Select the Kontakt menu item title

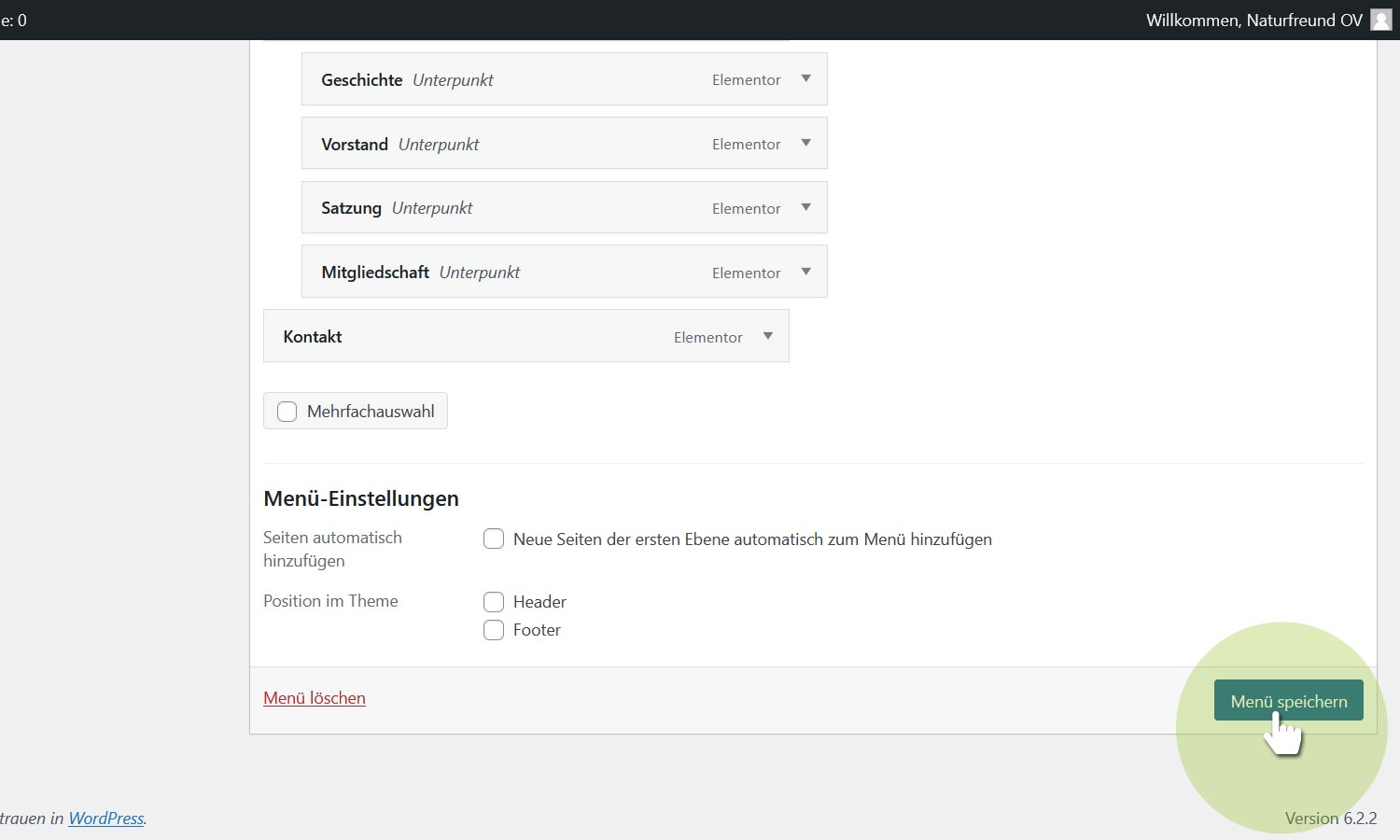[313, 337]
